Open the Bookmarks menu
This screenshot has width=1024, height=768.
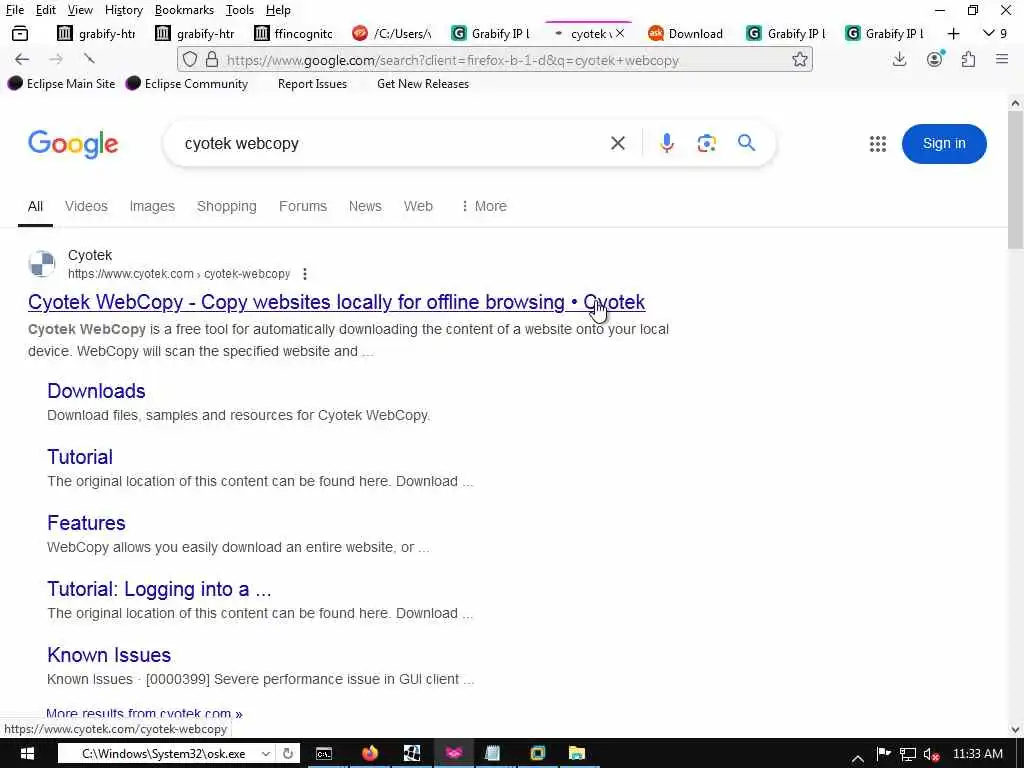184,10
